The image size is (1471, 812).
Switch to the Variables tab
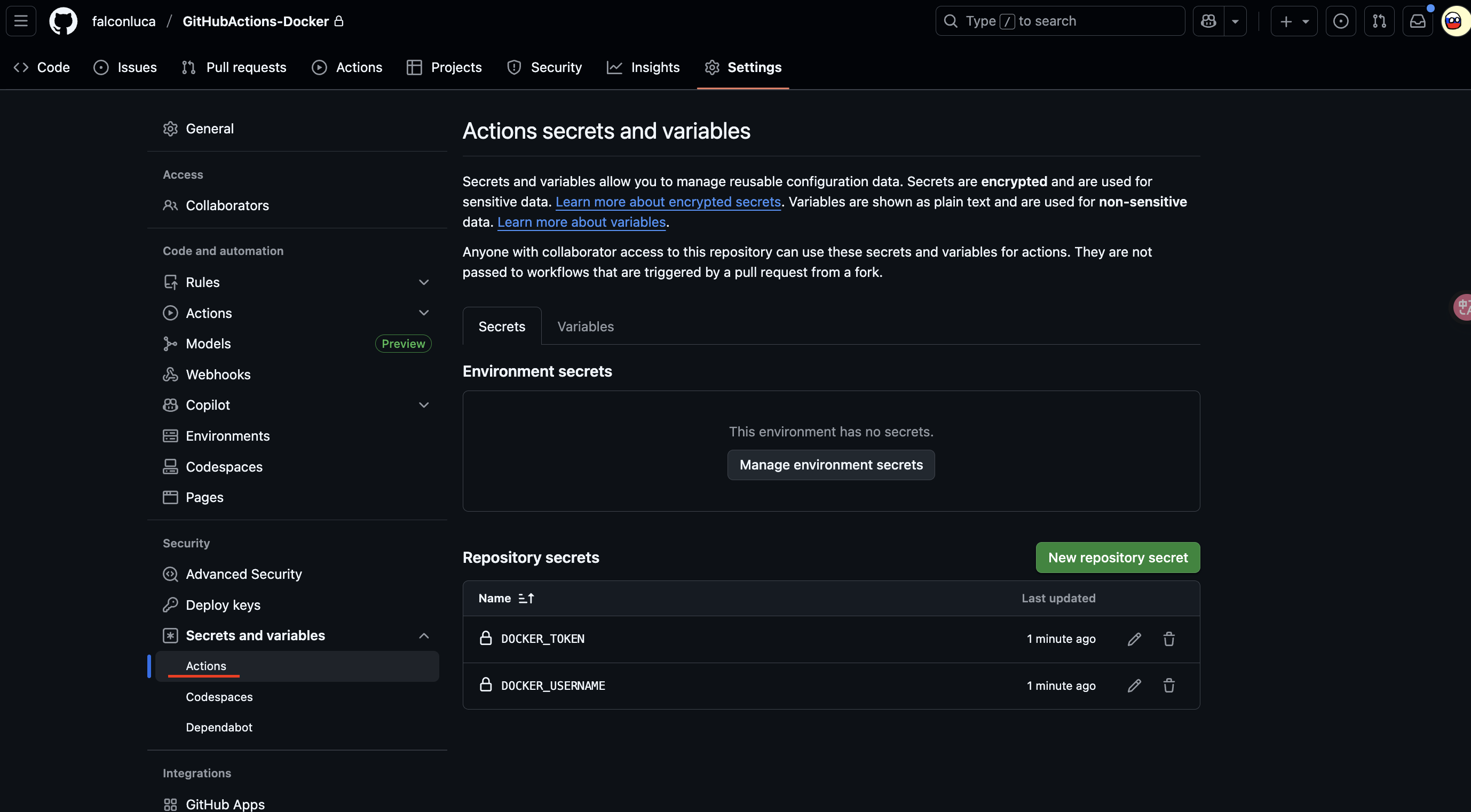[x=586, y=327]
